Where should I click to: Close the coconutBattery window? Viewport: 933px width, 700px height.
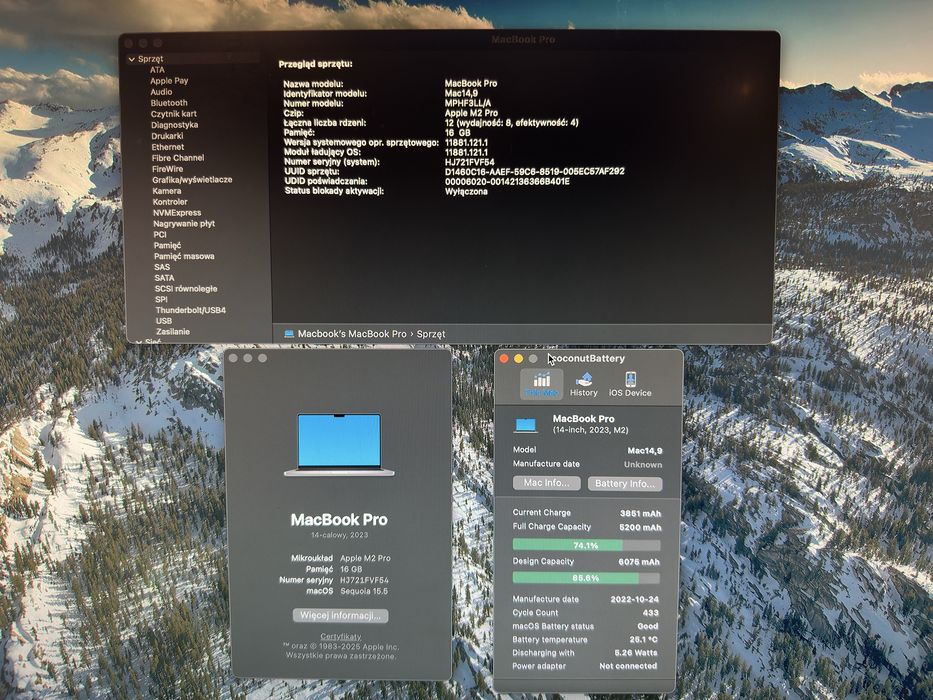(x=504, y=358)
